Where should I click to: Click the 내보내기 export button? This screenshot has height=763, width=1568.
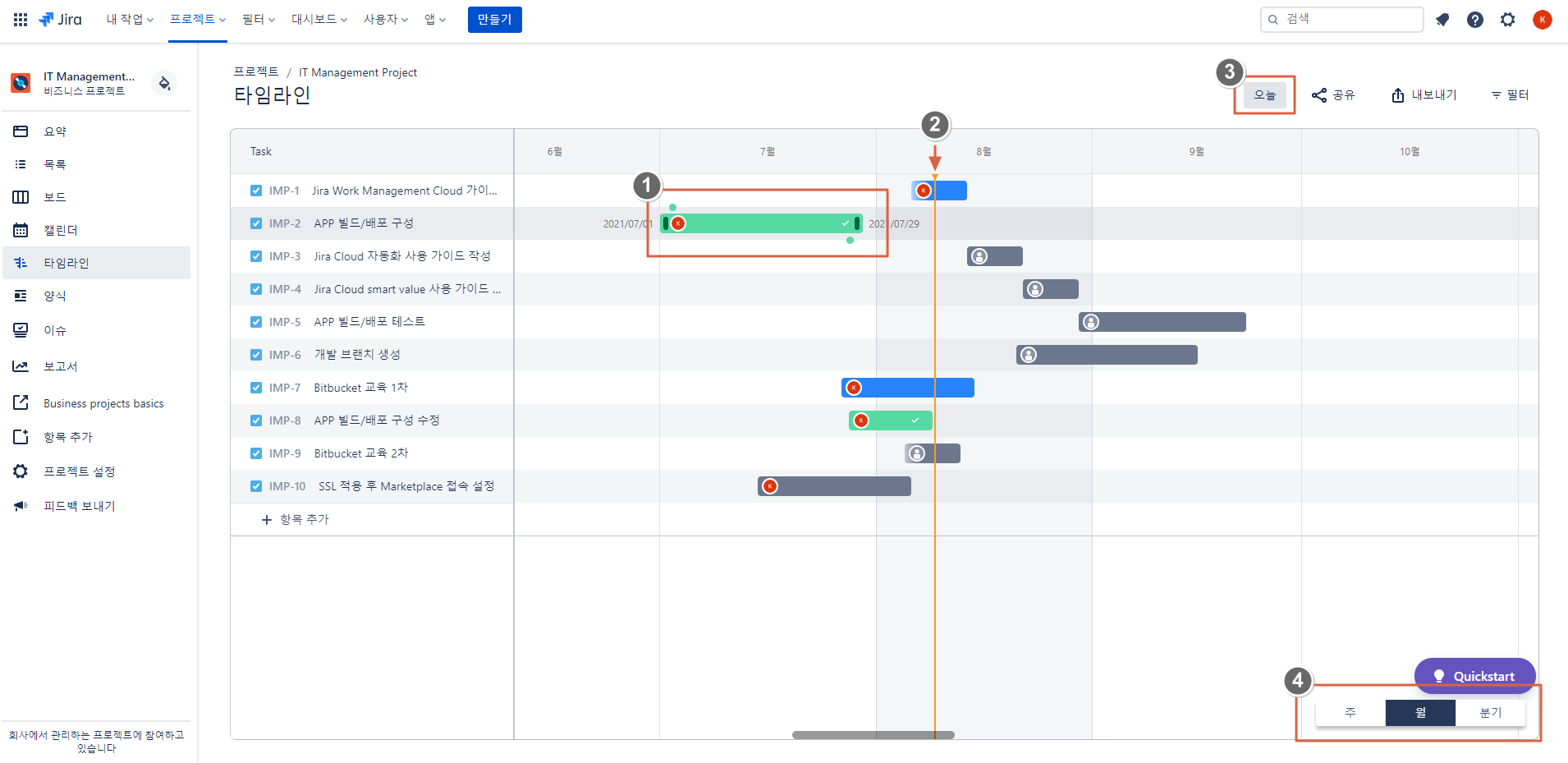pos(1424,95)
